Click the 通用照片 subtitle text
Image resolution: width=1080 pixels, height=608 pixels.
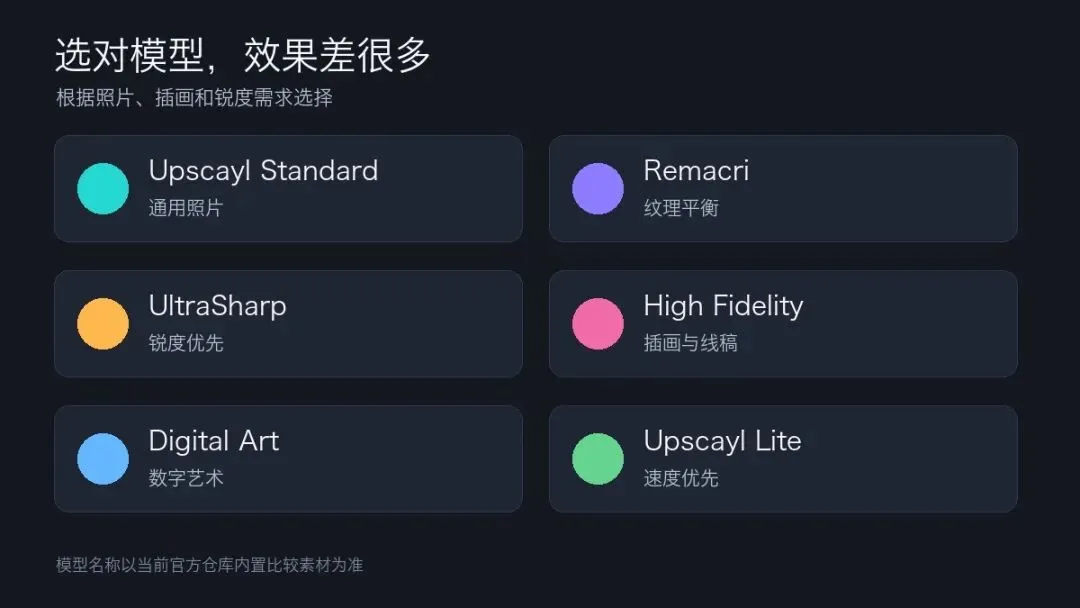point(186,208)
